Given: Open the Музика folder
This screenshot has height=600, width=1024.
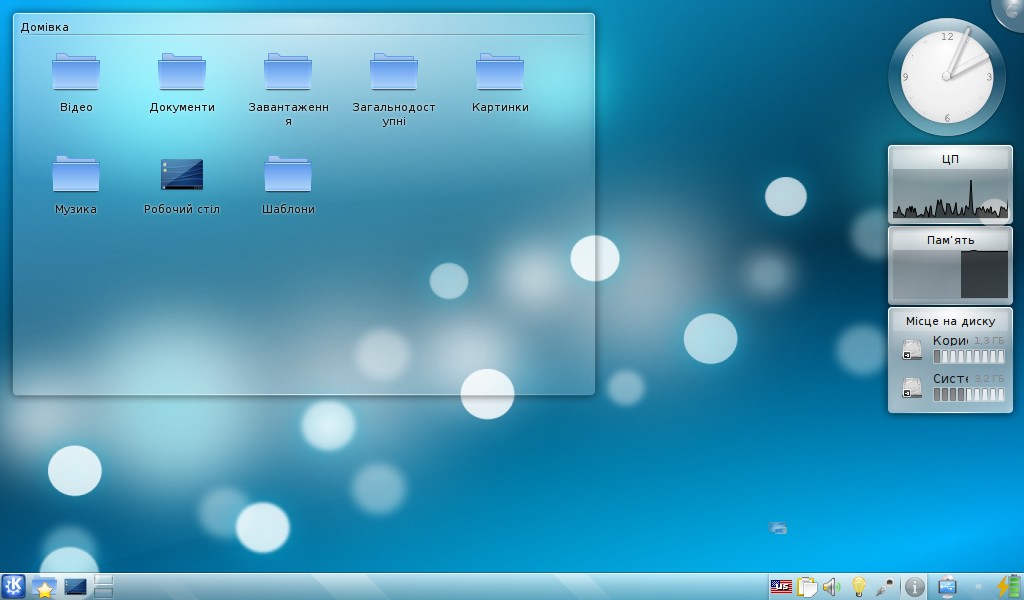Looking at the screenshot, I should coord(76,174).
